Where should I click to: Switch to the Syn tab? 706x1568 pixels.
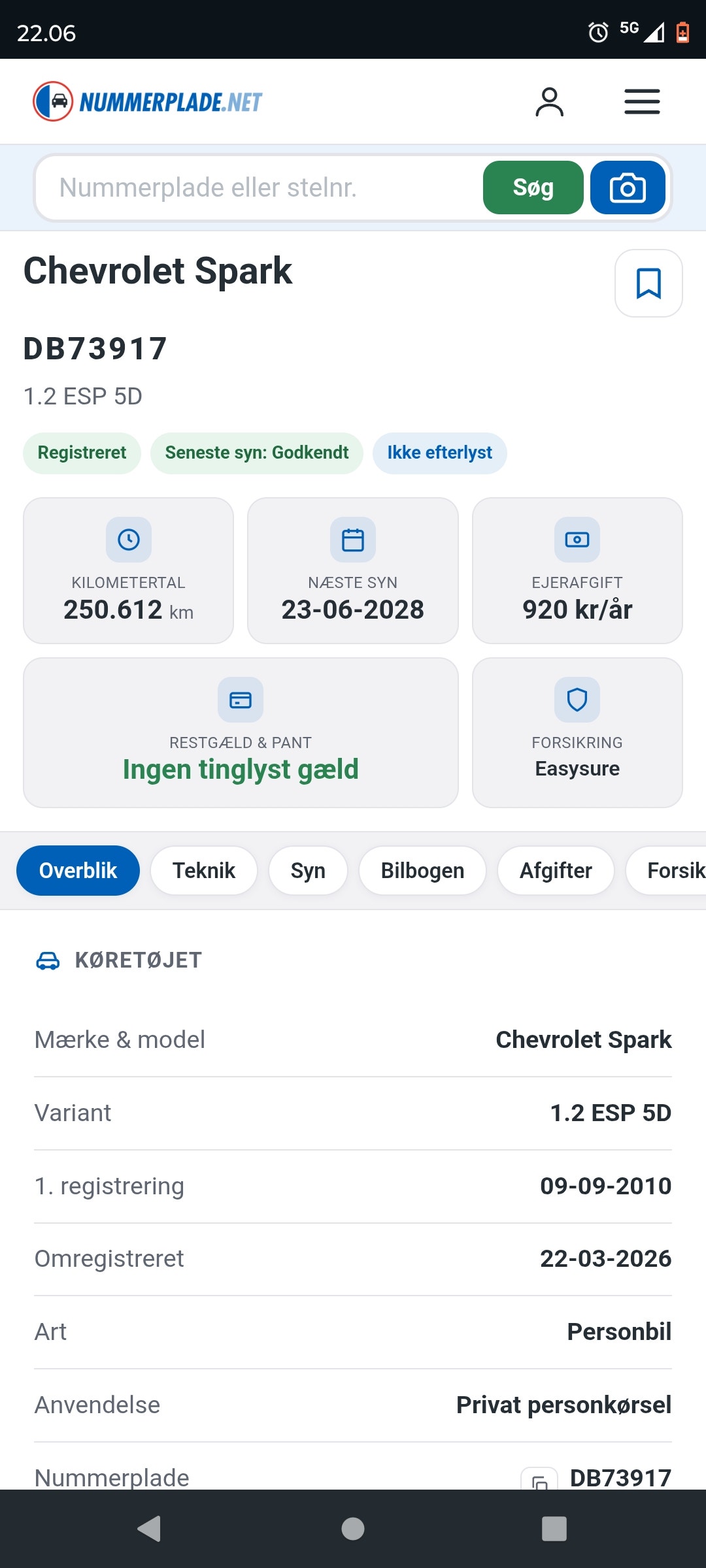(308, 870)
